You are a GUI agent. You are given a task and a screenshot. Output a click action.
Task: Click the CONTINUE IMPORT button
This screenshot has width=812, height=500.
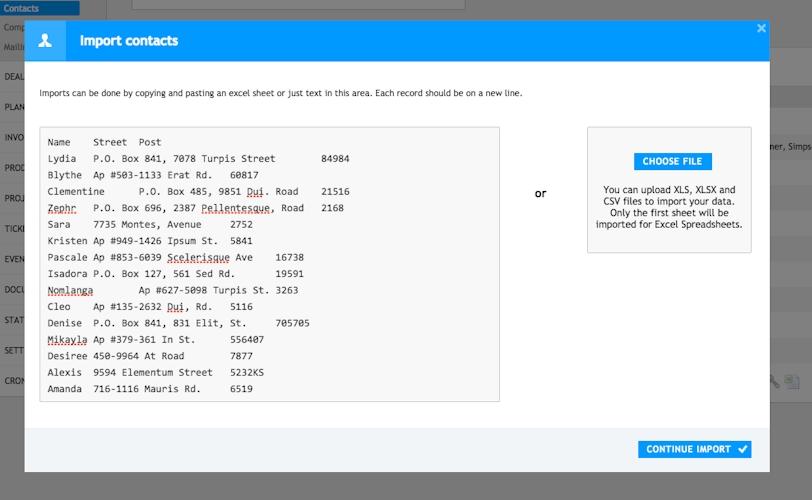point(694,449)
